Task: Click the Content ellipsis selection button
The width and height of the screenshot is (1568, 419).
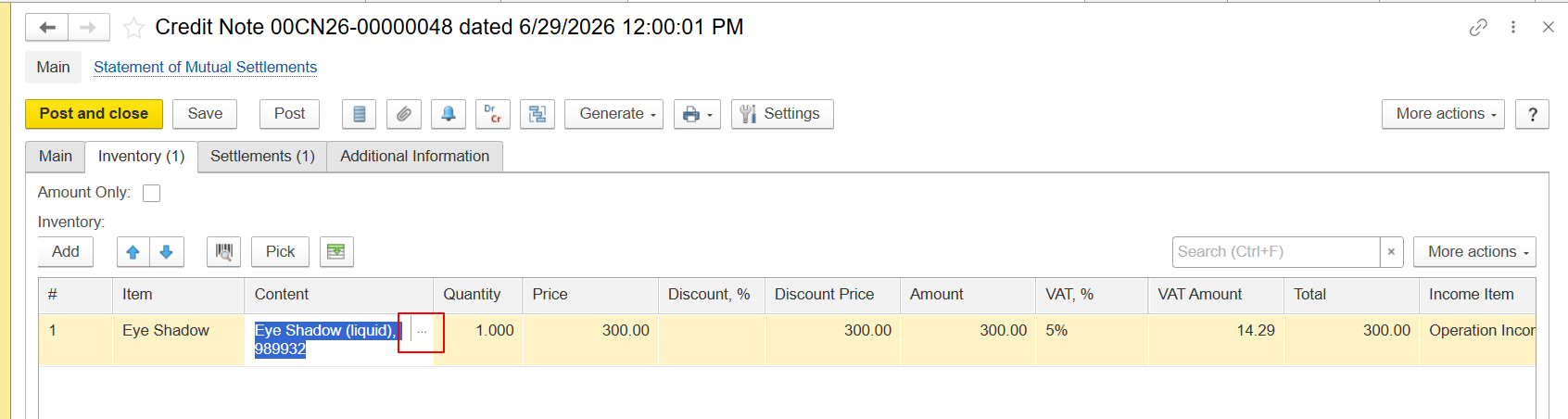Action: coord(422,332)
